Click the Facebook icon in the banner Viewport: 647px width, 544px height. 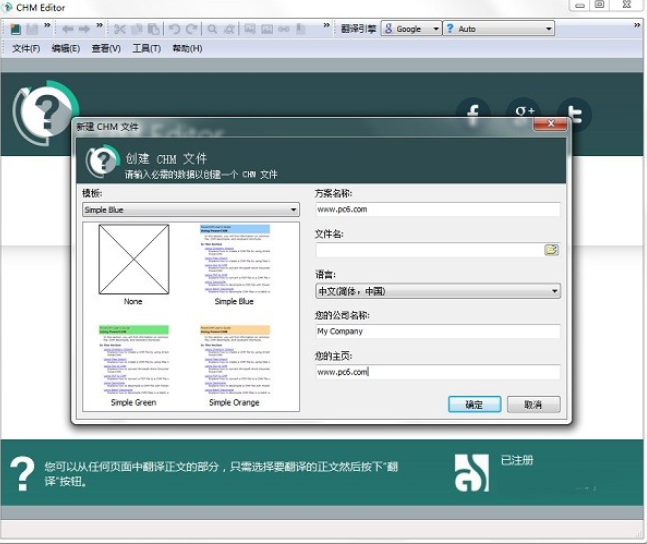click(473, 112)
